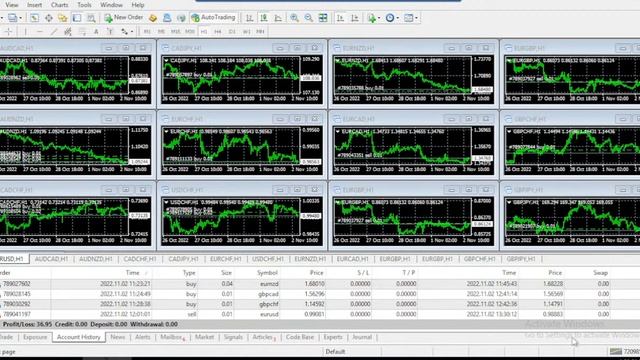Select the Trendline drawing tool
The image size is (640, 360).
[x=53, y=31]
